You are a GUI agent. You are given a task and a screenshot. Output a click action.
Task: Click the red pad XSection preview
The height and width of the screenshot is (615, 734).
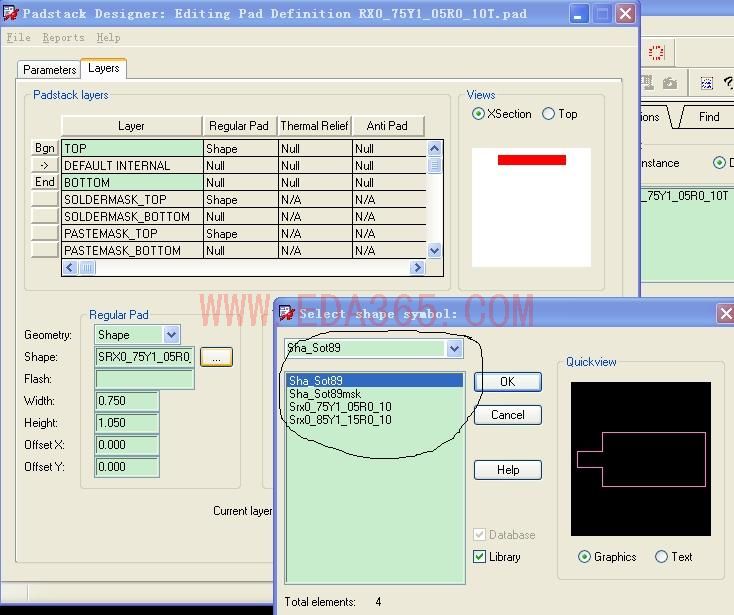pyautogui.click(x=532, y=160)
